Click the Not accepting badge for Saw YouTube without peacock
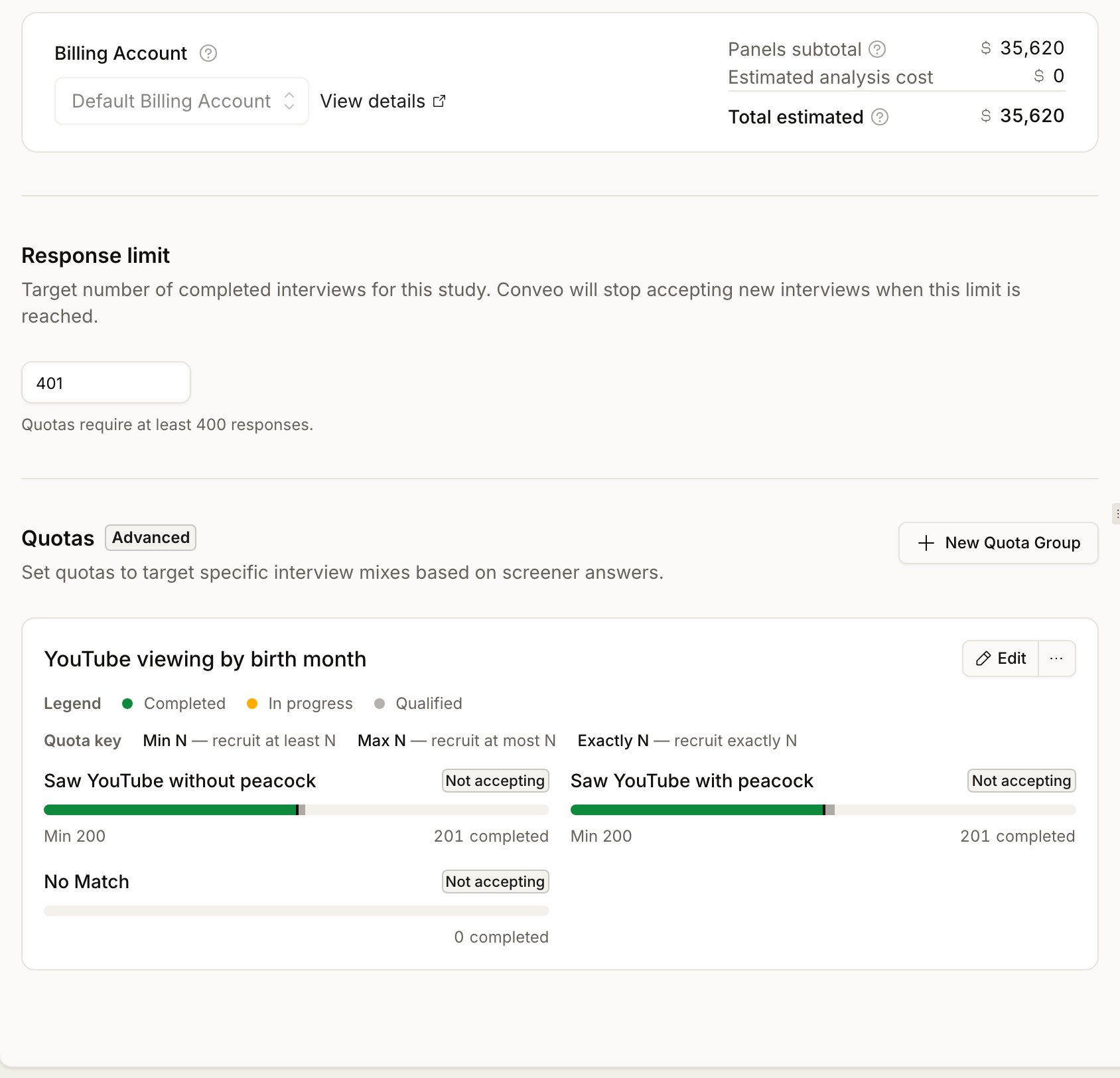Screen dimensions: 1120x1078 coord(495,781)
